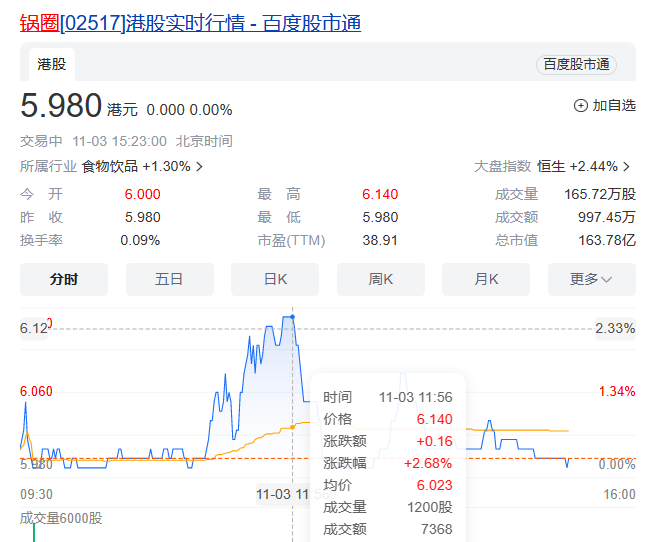The width and height of the screenshot is (664, 542).
Task: Switch to the 日K chart tab
Action: [275, 279]
